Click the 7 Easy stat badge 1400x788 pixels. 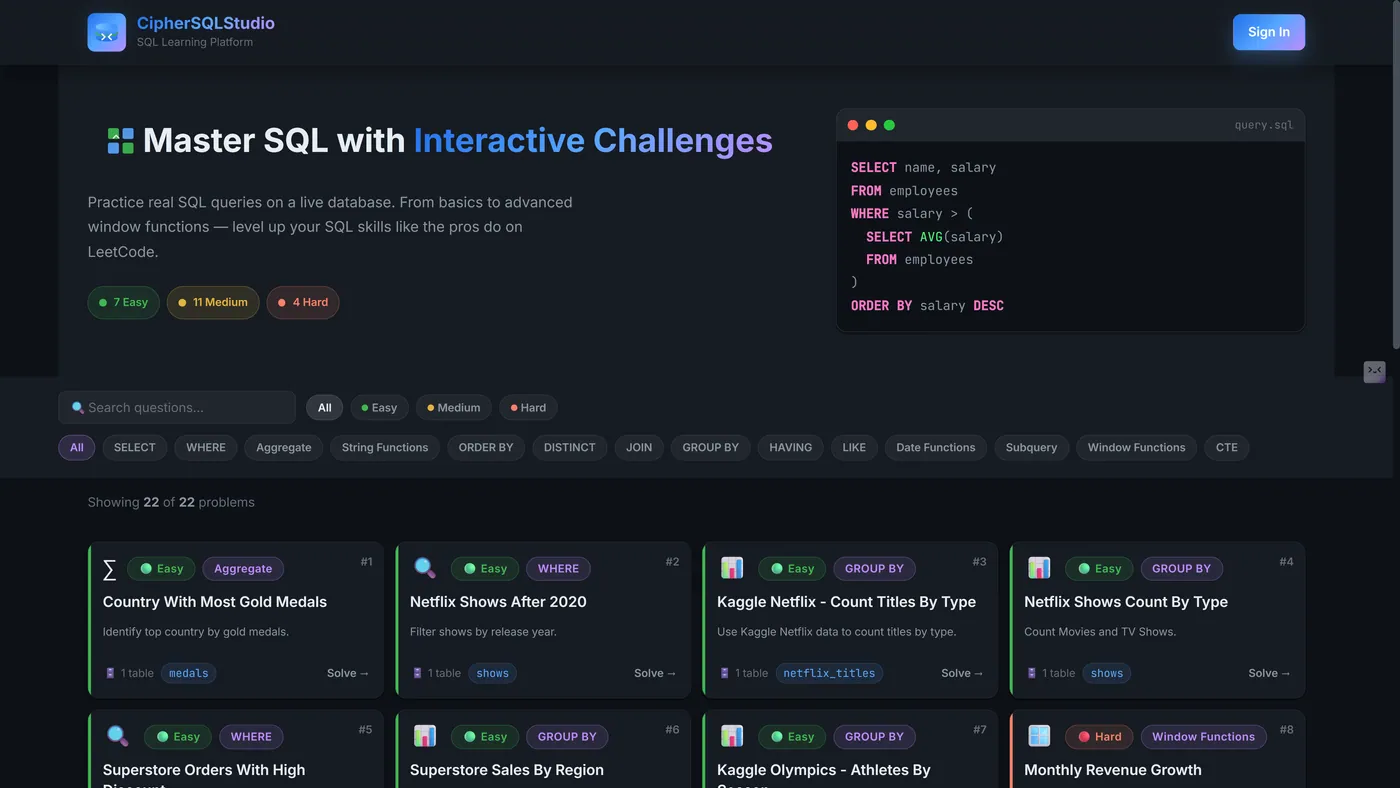tap(124, 302)
